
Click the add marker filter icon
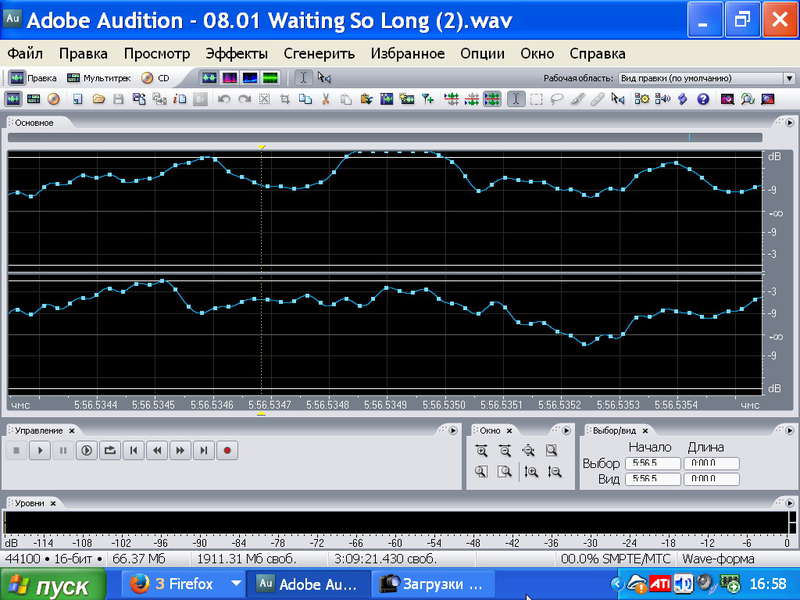(x=428, y=99)
